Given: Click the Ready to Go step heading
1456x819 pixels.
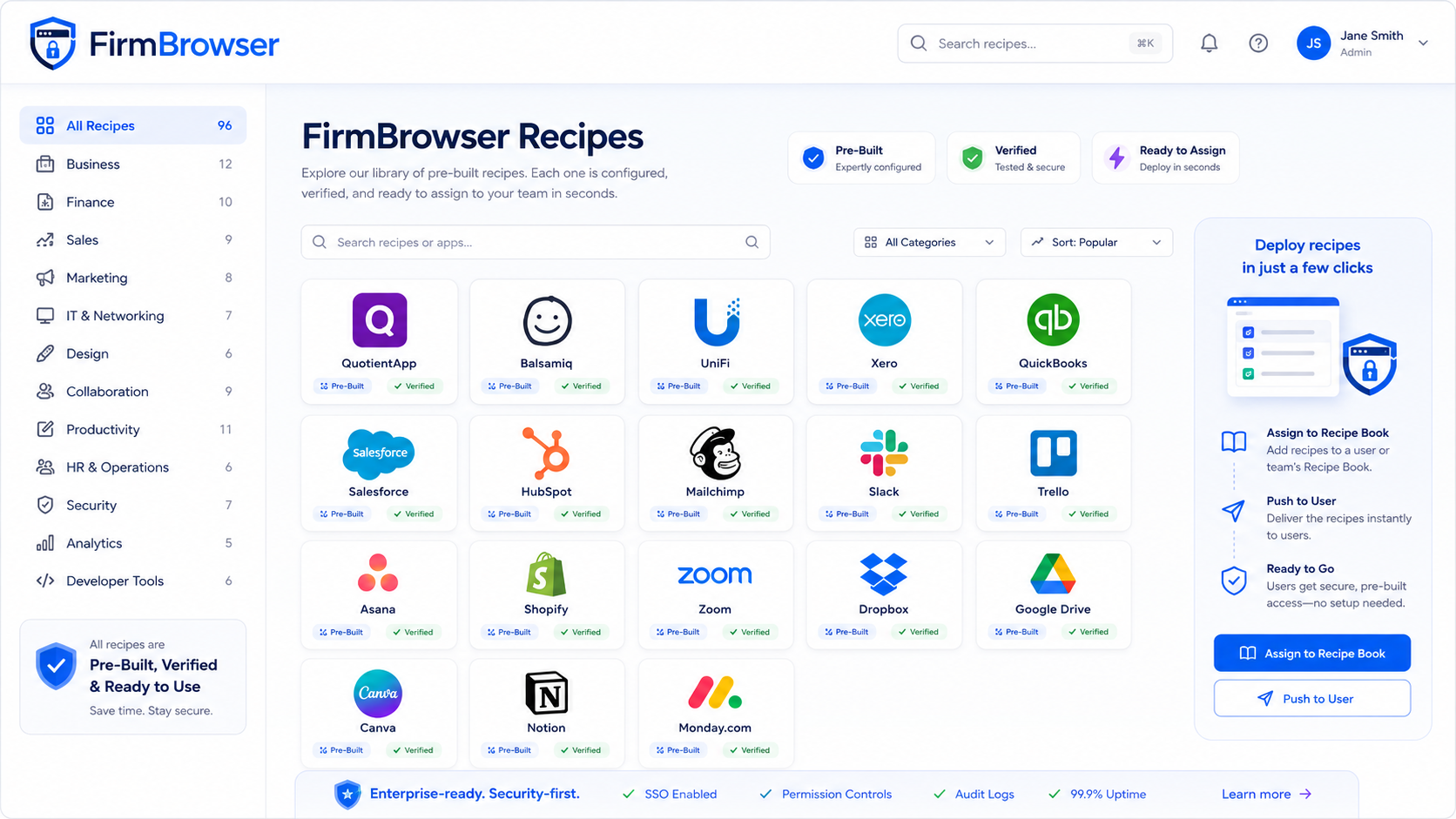Looking at the screenshot, I should pyautogui.click(x=1300, y=568).
